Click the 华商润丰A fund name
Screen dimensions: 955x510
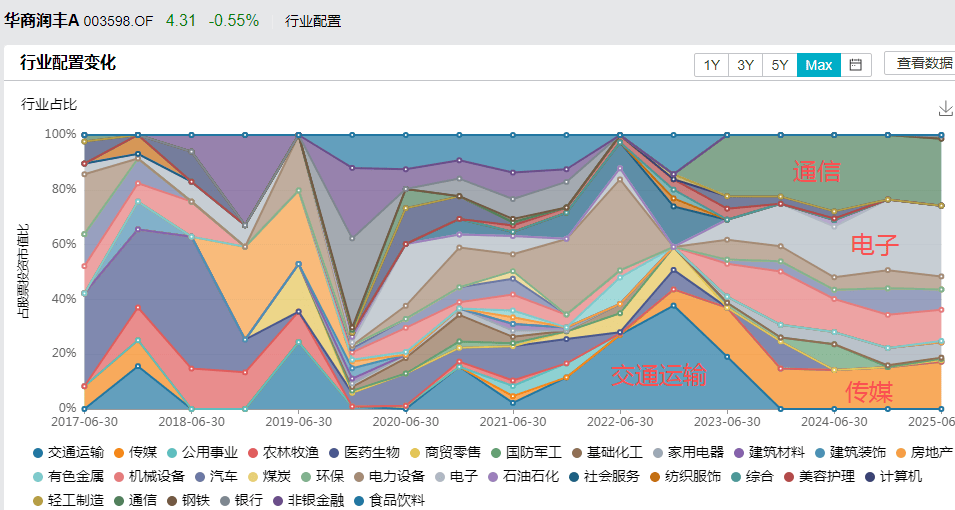(x=41, y=20)
